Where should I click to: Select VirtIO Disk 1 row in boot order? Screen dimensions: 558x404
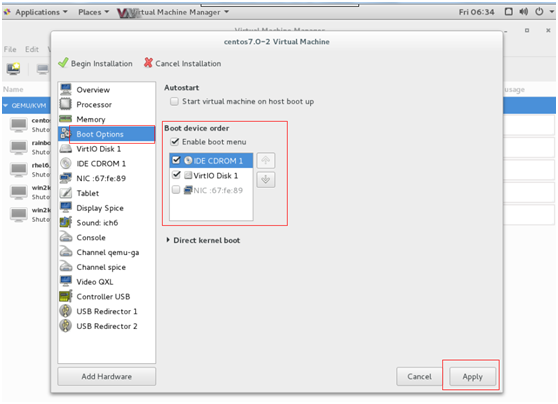pyautogui.click(x=211, y=175)
